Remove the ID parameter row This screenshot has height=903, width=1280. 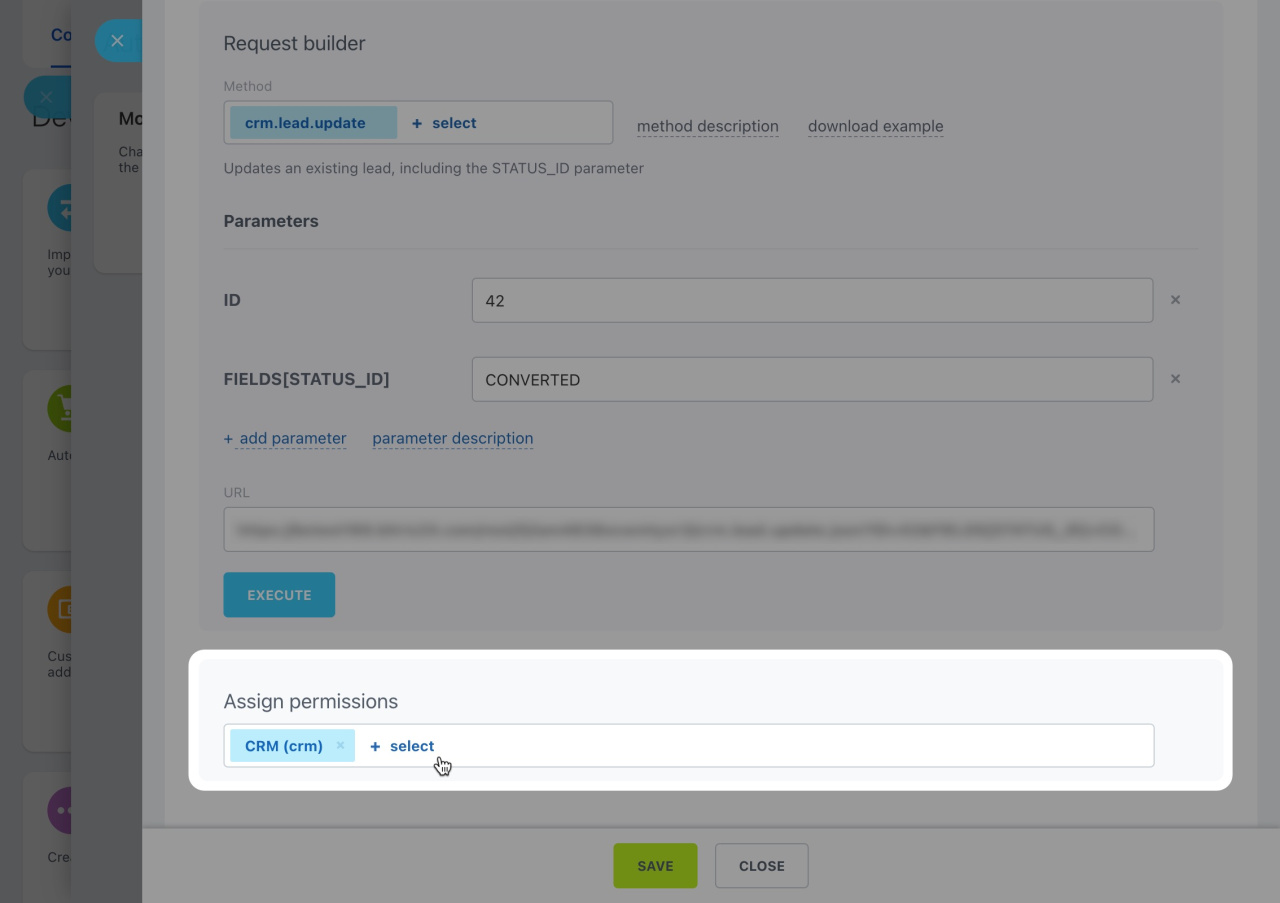pos(1175,300)
